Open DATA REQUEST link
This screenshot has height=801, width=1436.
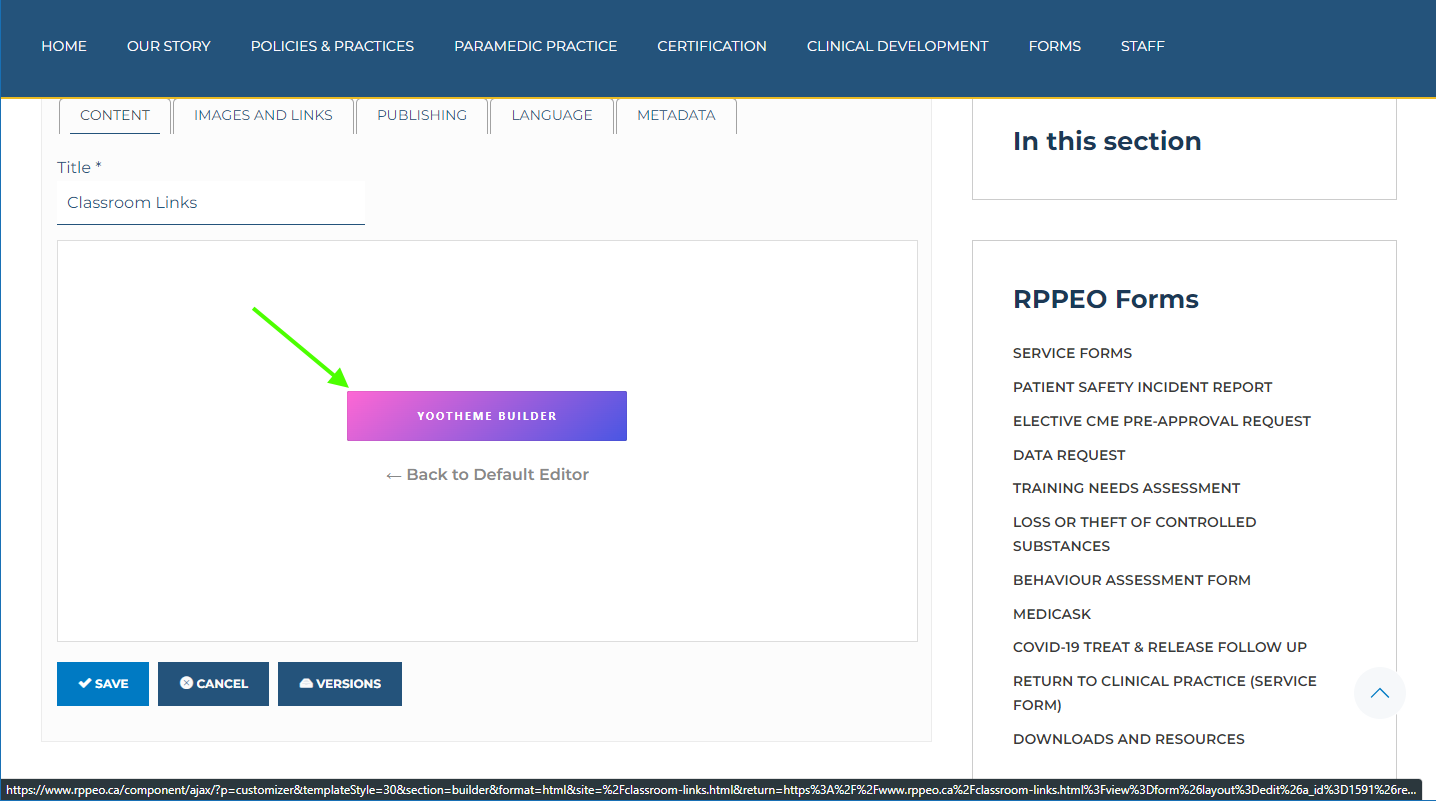pos(1069,455)
